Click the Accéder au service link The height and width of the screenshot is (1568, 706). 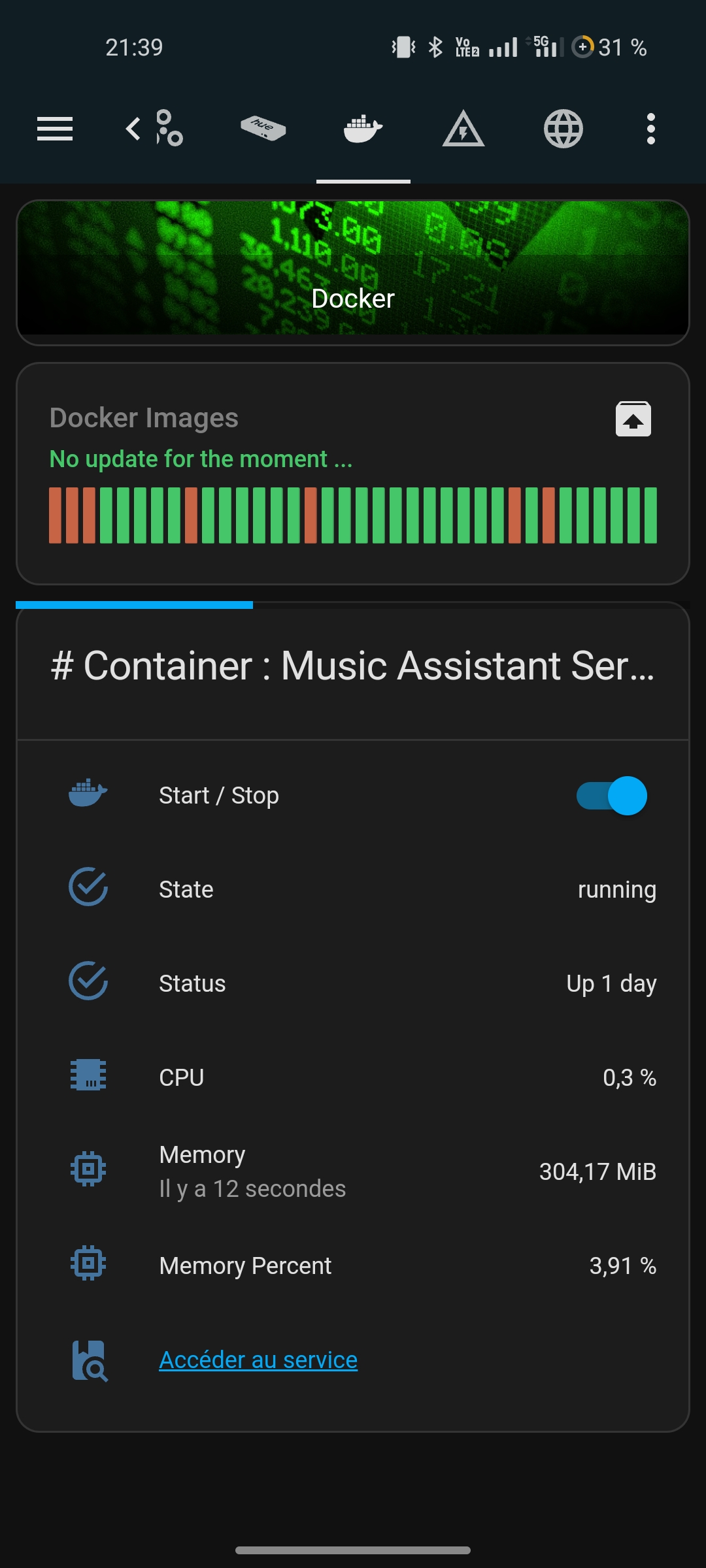tap(258, 1360)
